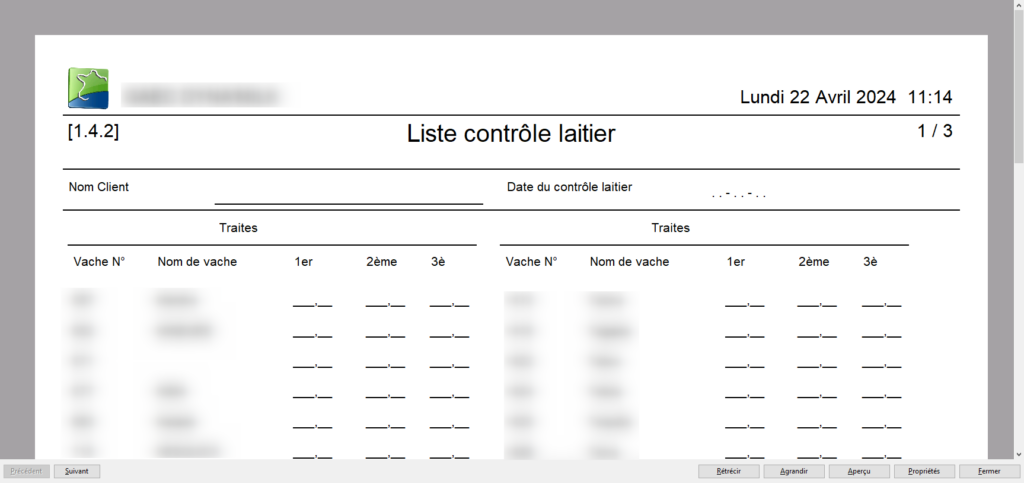Click the scrollbar's up arrow
The width and height of the screenshot is (1024, 483).
(1017, 6)
